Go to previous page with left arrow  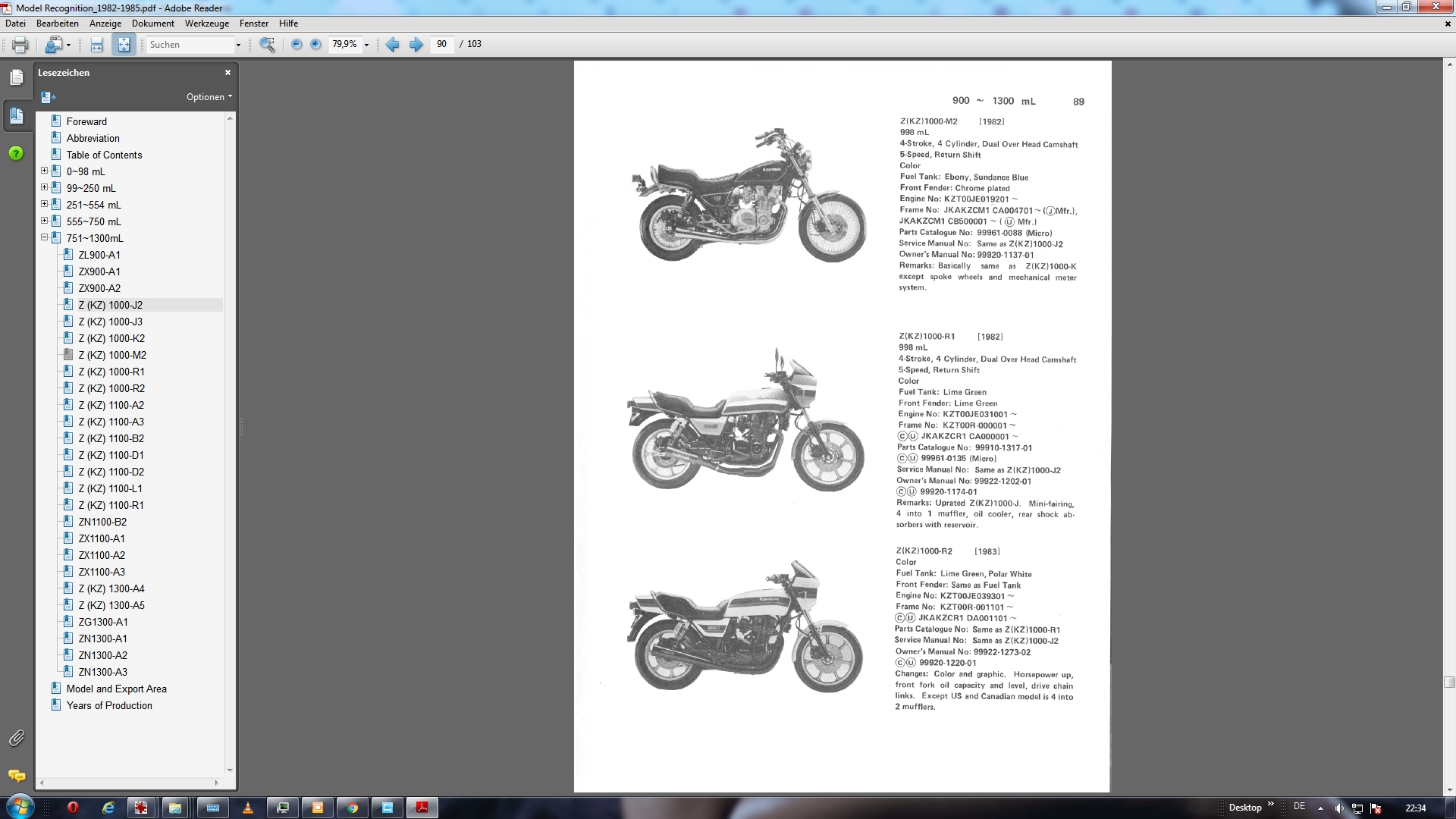point(392,45)
